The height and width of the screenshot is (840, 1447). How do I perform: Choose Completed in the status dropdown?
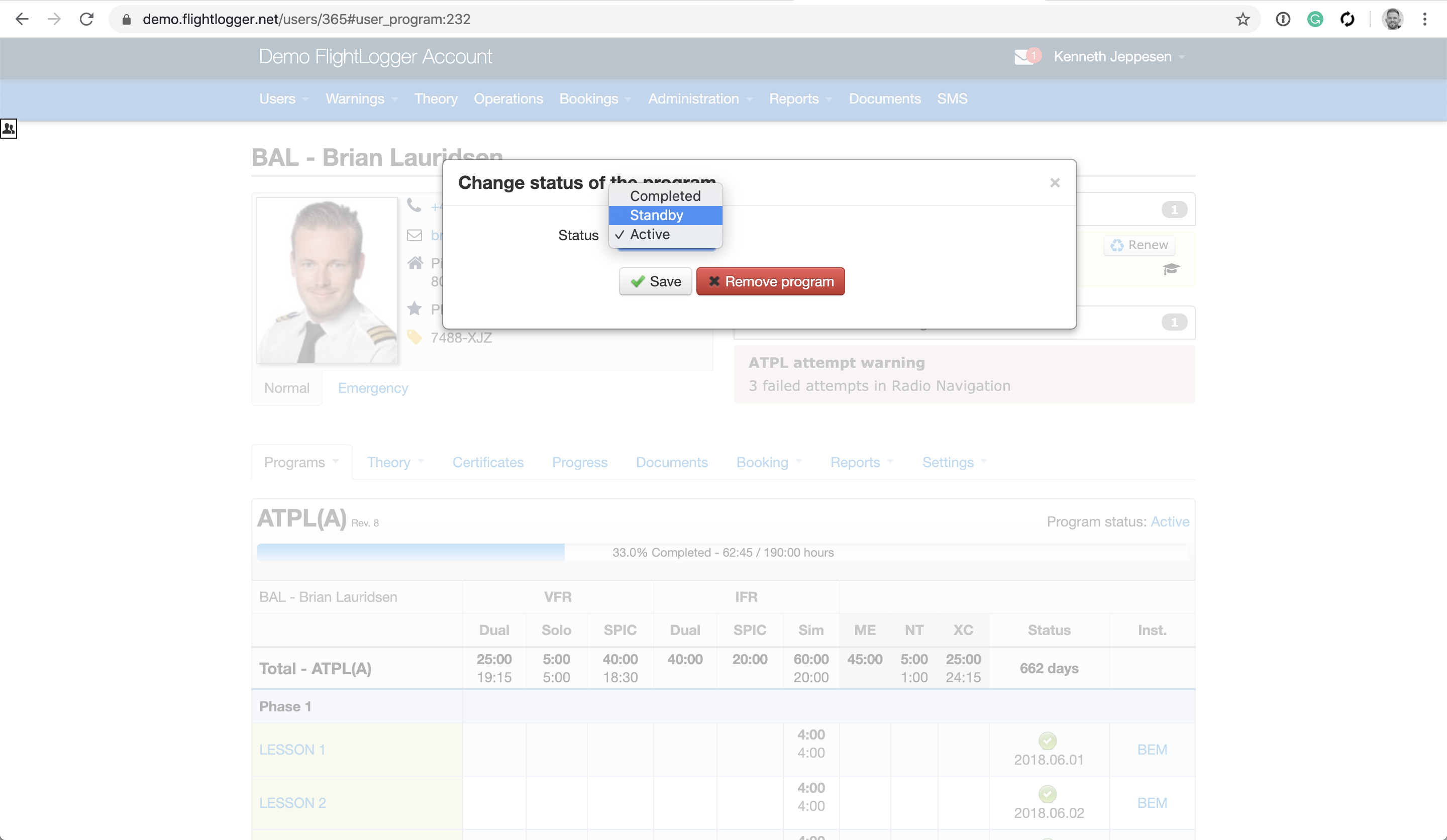pos(665,196)
